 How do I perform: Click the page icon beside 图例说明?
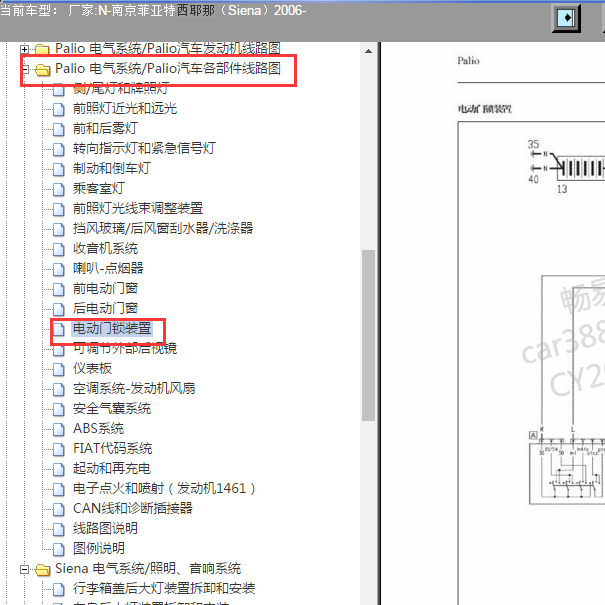tap(59, 549)
